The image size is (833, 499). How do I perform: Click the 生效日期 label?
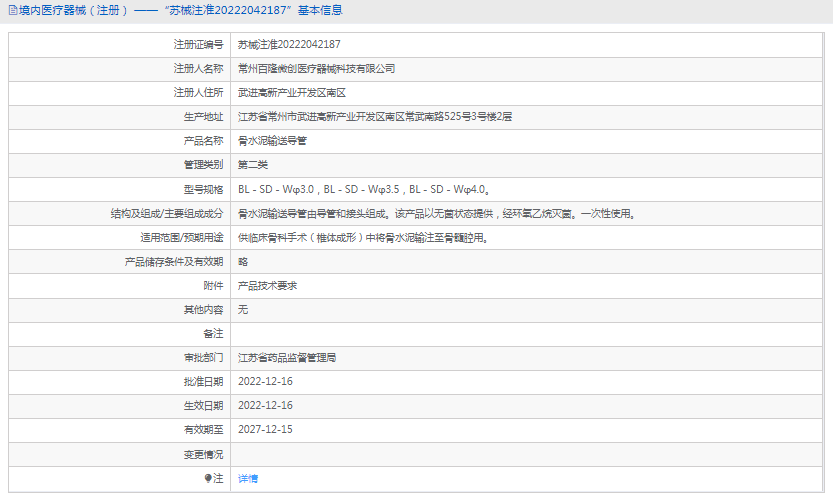click(x=203, y=405)
